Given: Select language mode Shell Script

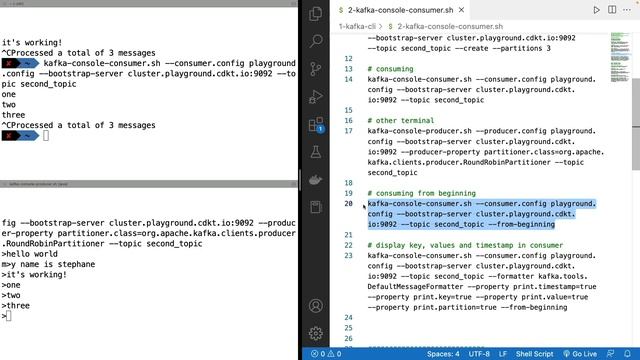Looking at the screenshot, I should point(534,354).
